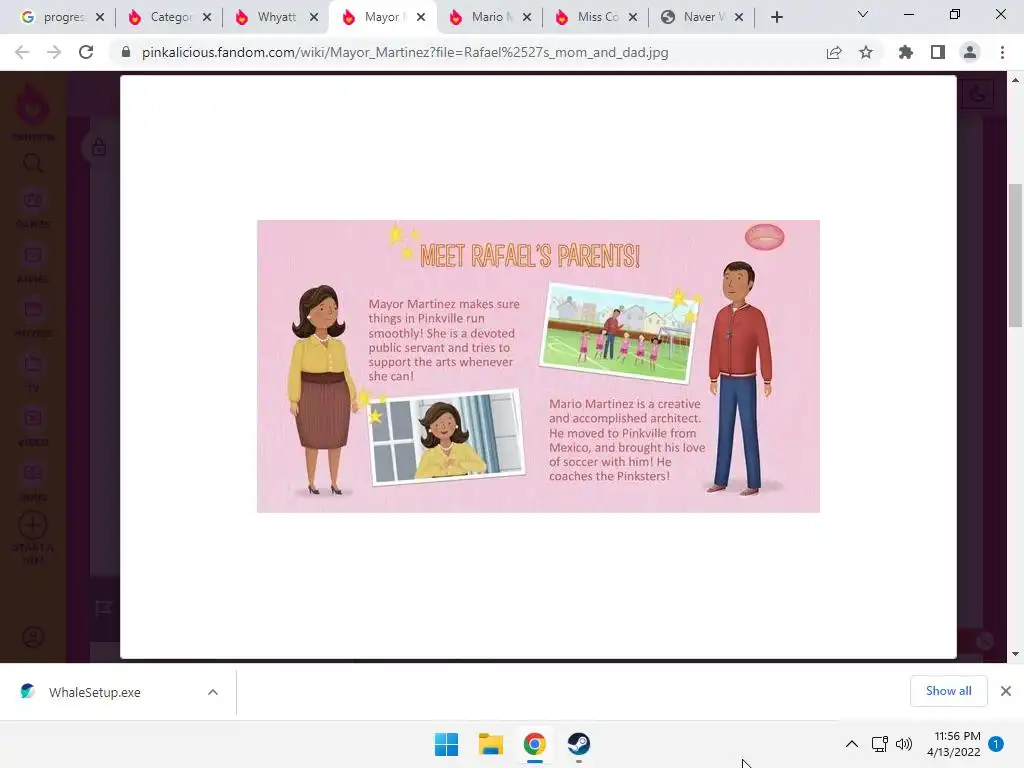Open user account icon in Fandom sidebar

coord(33,637)
